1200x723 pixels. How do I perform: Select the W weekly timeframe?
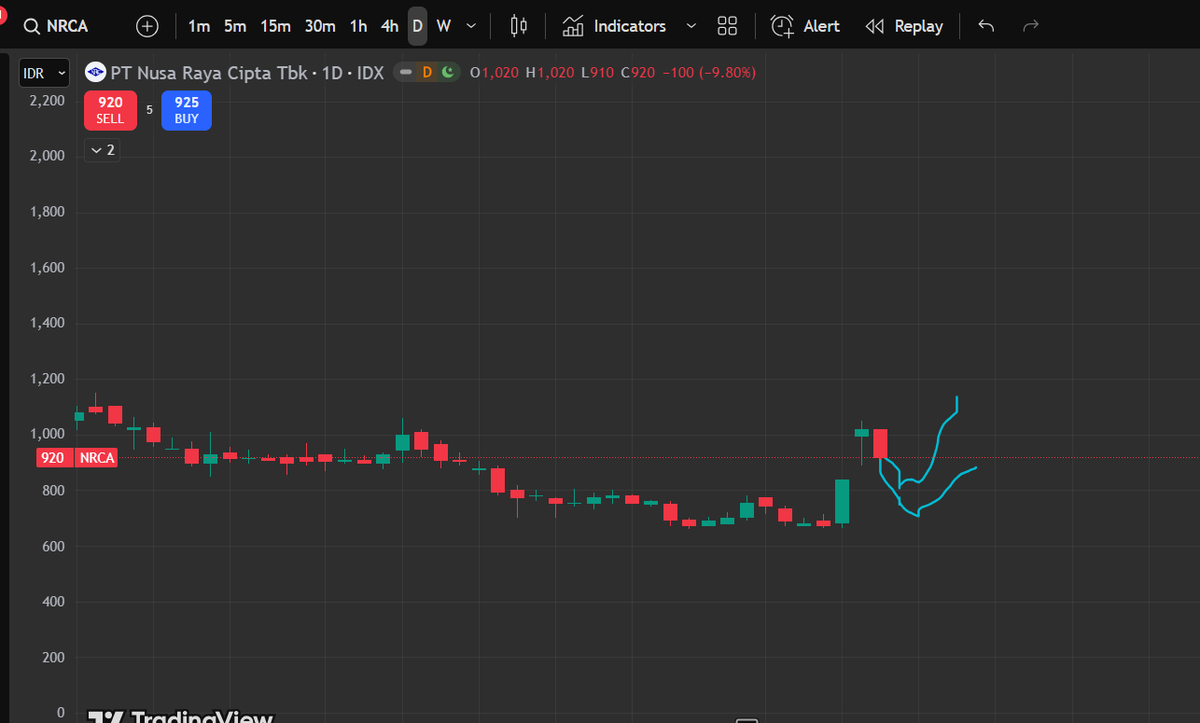443,26
